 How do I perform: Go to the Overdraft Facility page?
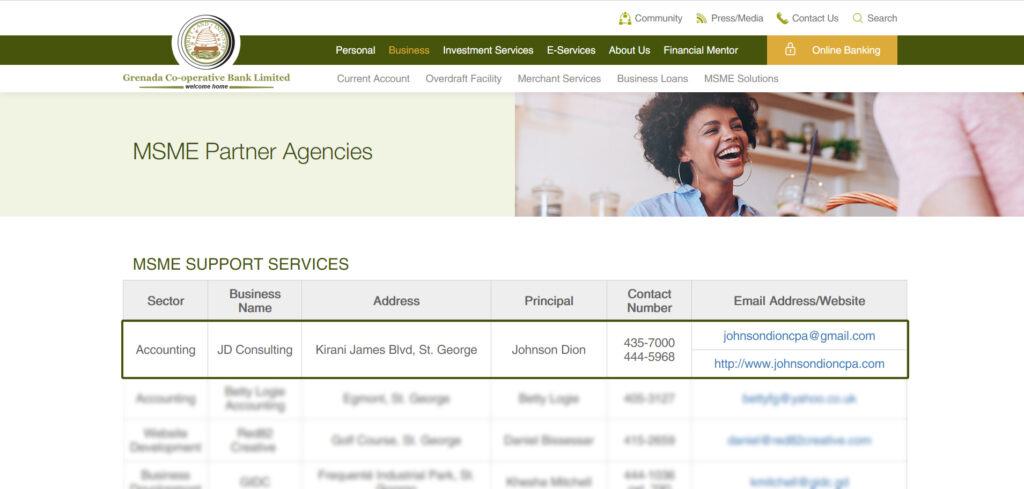point(463,78)
